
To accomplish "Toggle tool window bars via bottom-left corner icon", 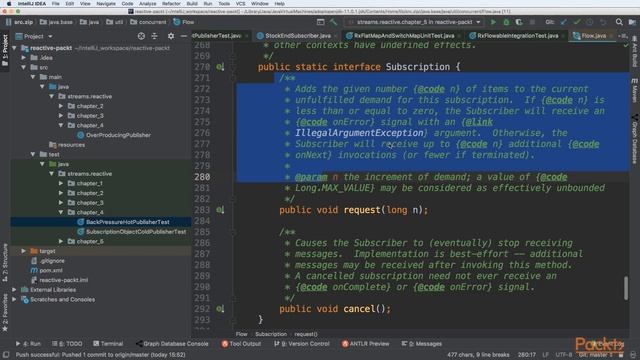I will coord(6,355).
